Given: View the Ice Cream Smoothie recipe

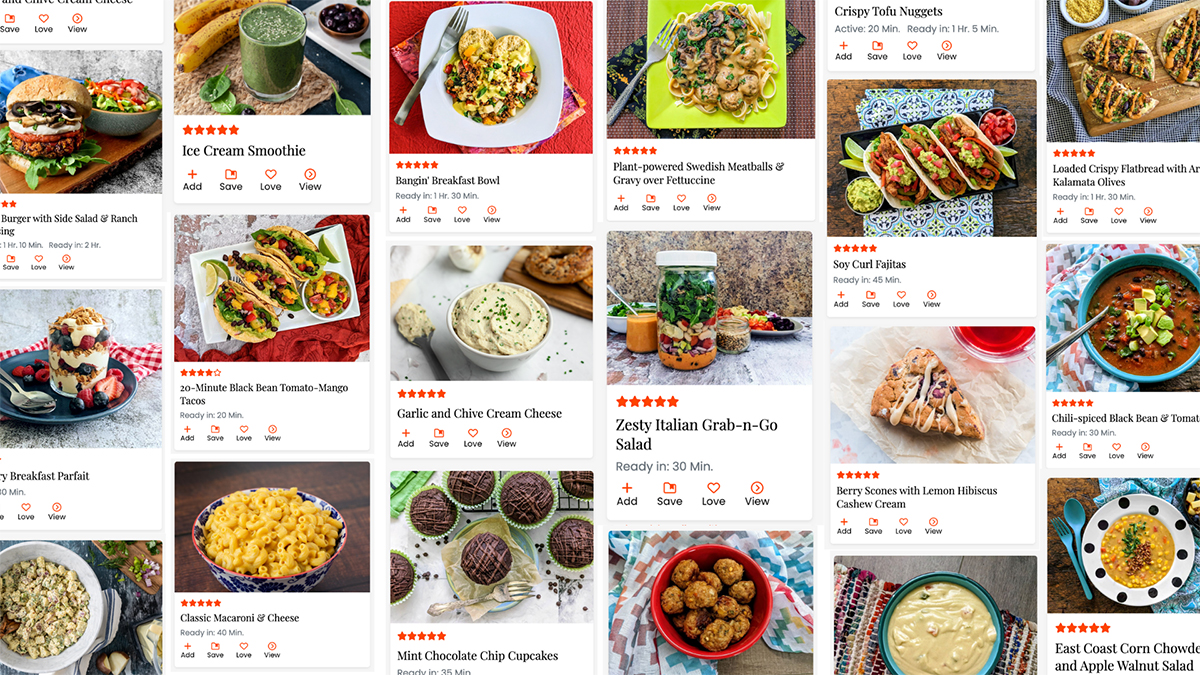Looking at the screenshot, I should pyautogui.click(x=310, y=180).
